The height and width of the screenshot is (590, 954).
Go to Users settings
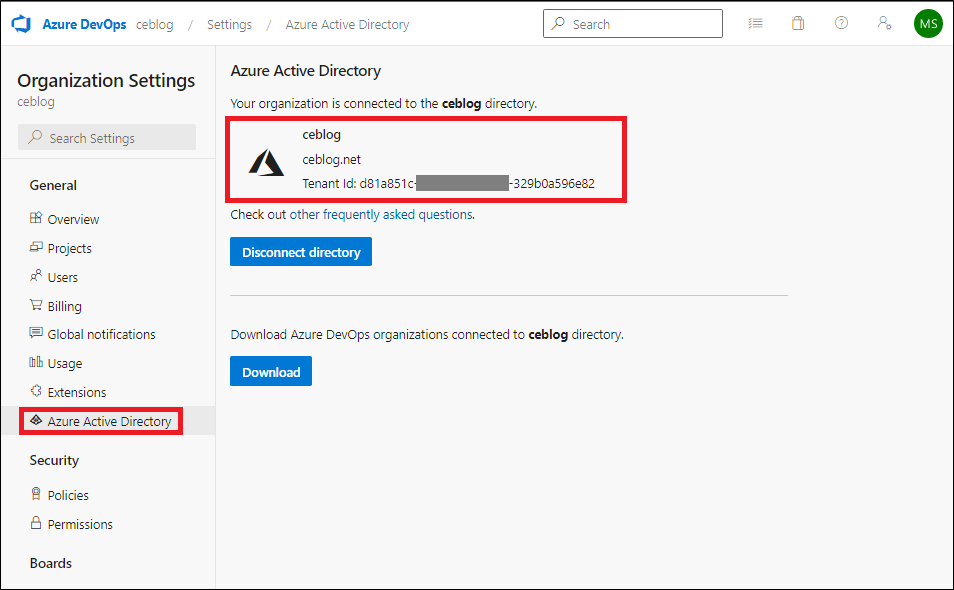click(63, 277)
